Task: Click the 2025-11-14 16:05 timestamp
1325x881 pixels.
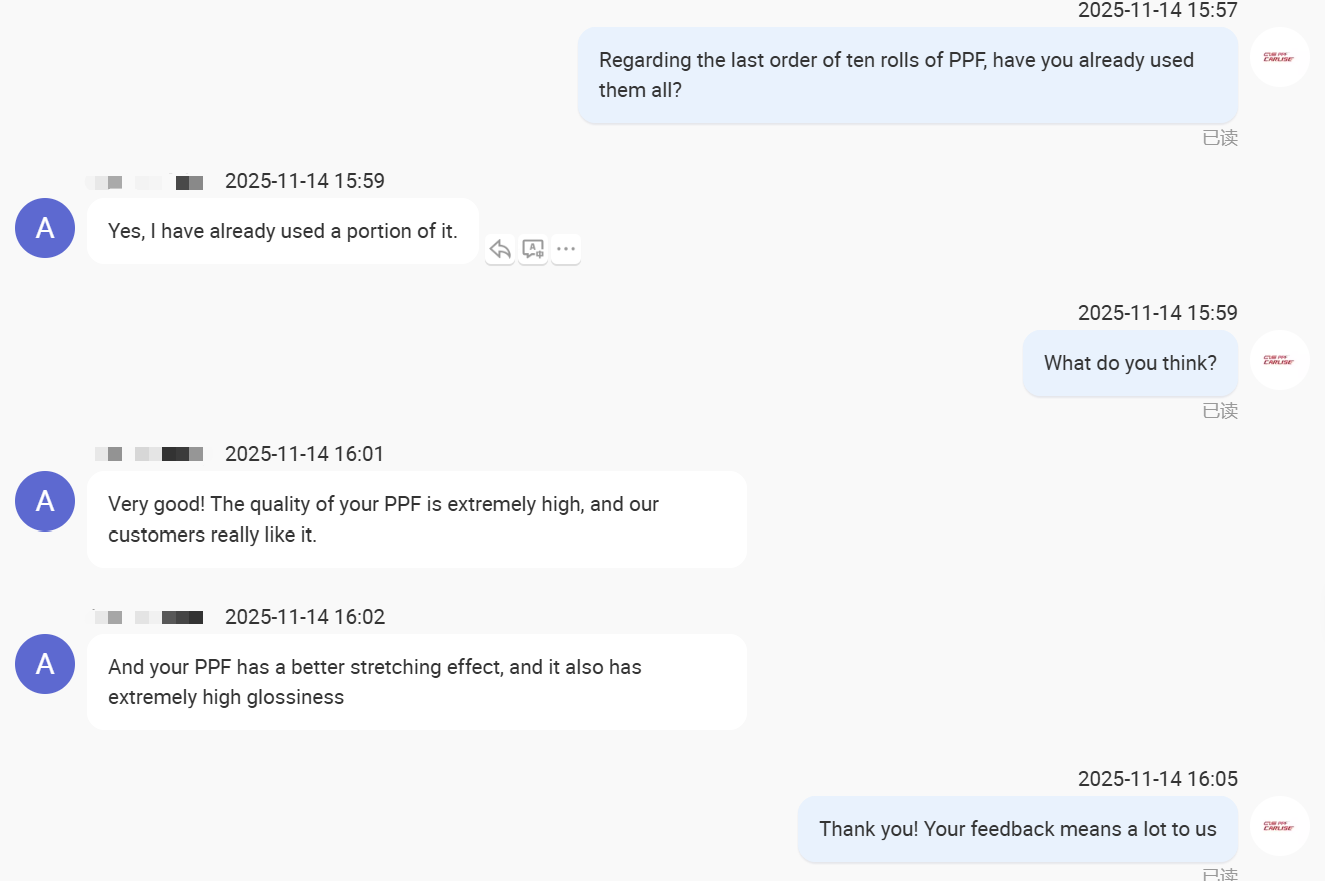Action: coord(1157,779)
